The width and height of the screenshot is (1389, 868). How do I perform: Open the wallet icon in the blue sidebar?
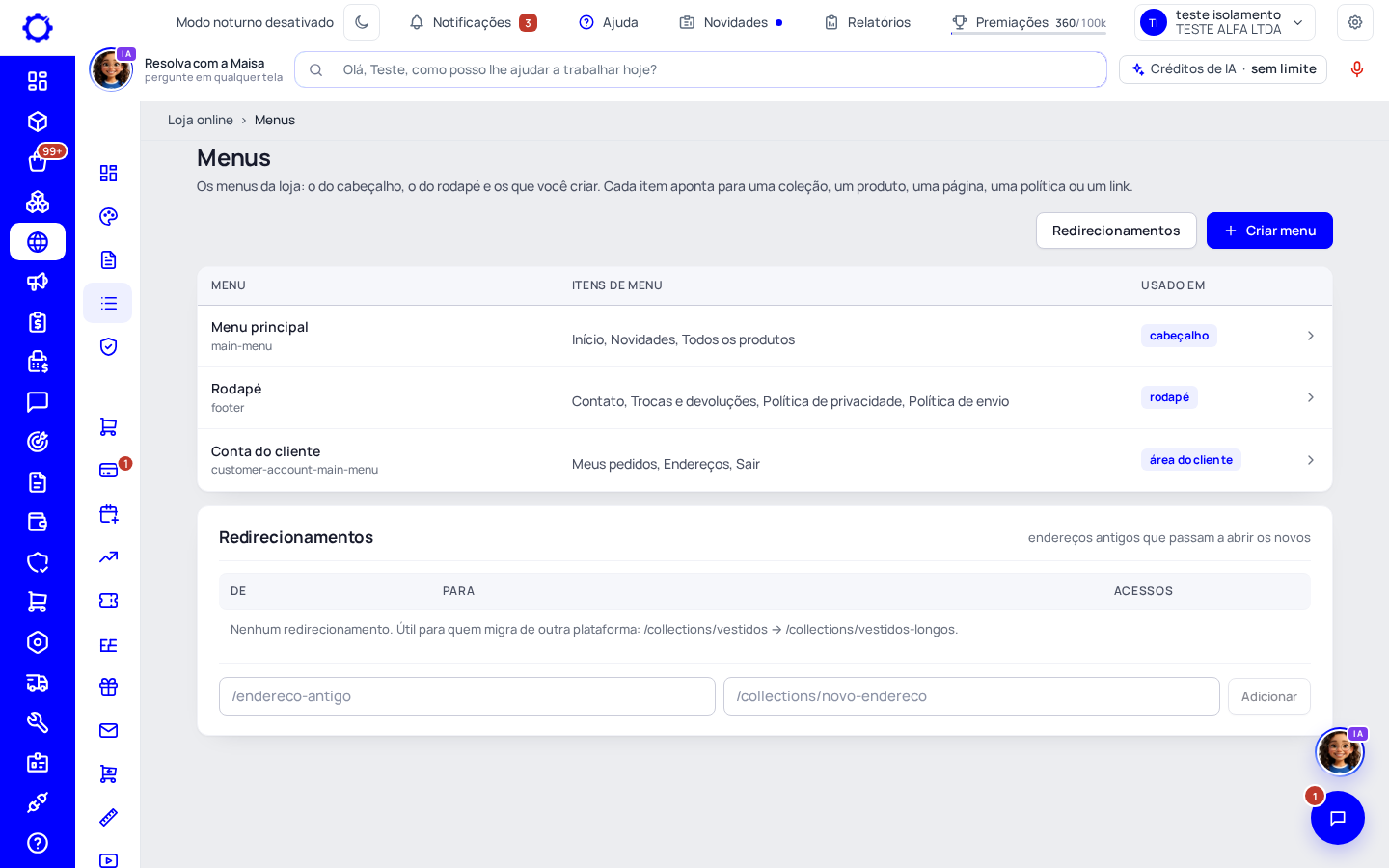click(x=38, y=522)
